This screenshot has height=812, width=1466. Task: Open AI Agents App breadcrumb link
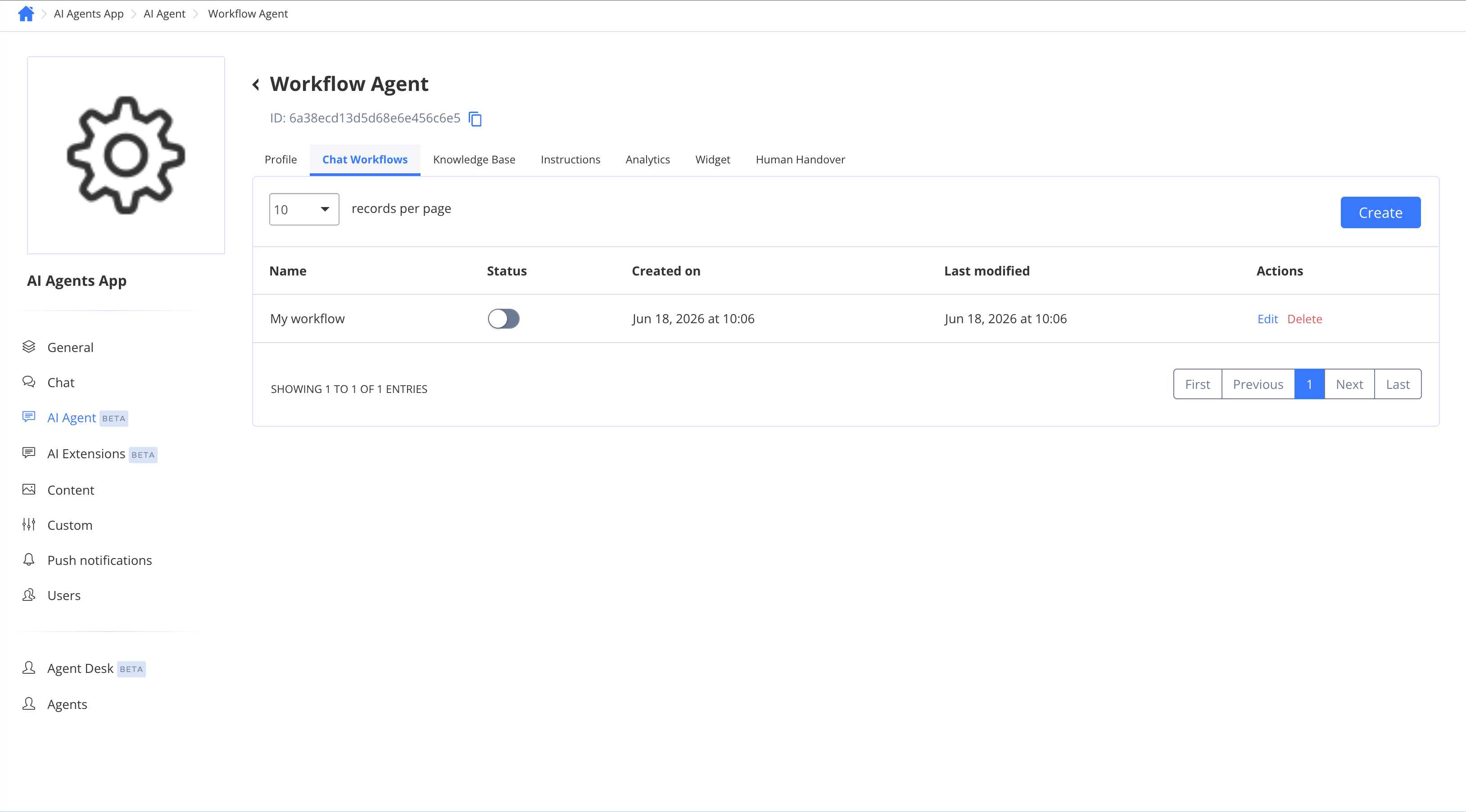tap(88, 14)
